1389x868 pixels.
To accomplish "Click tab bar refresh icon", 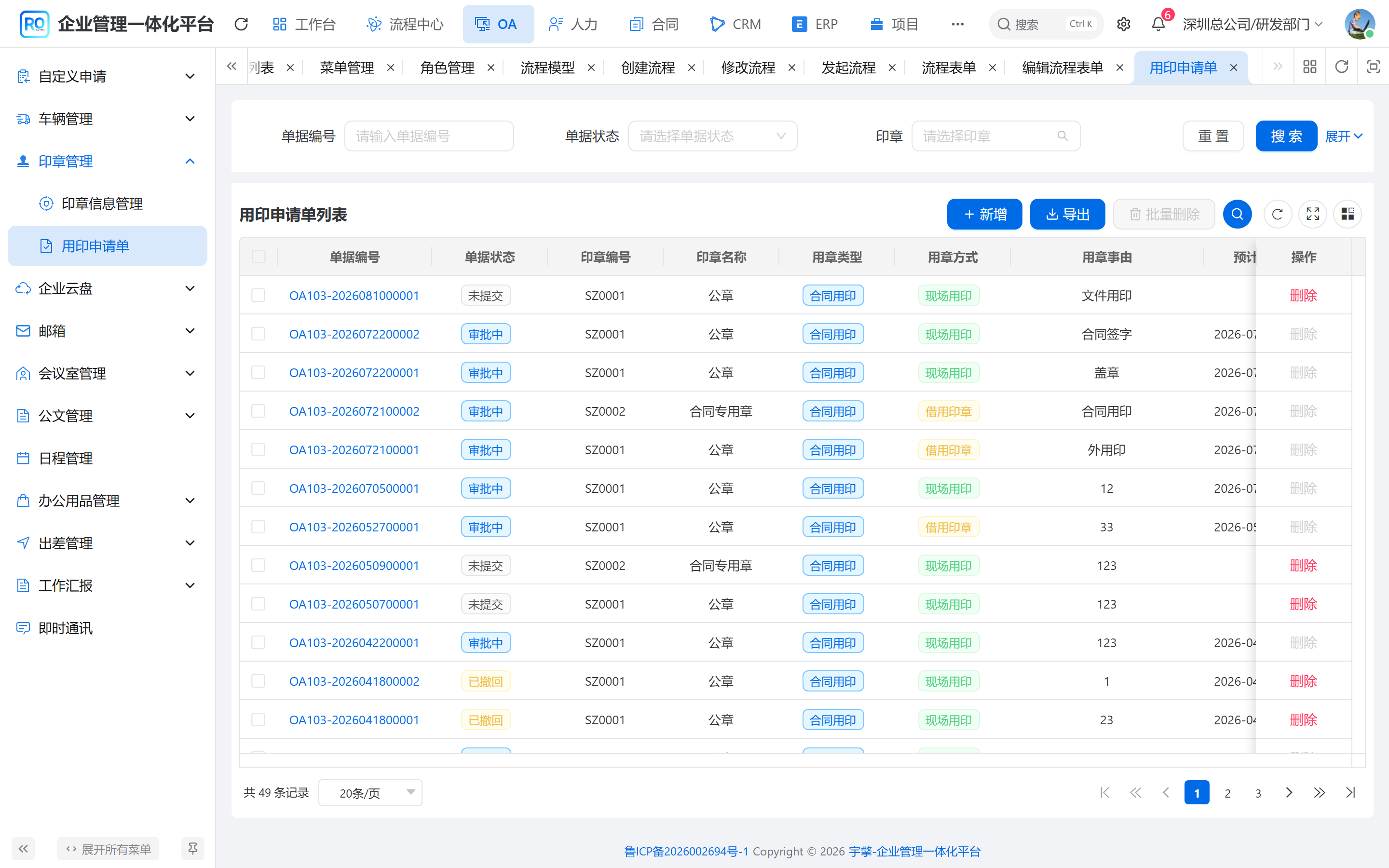I will coord(1341,67).
